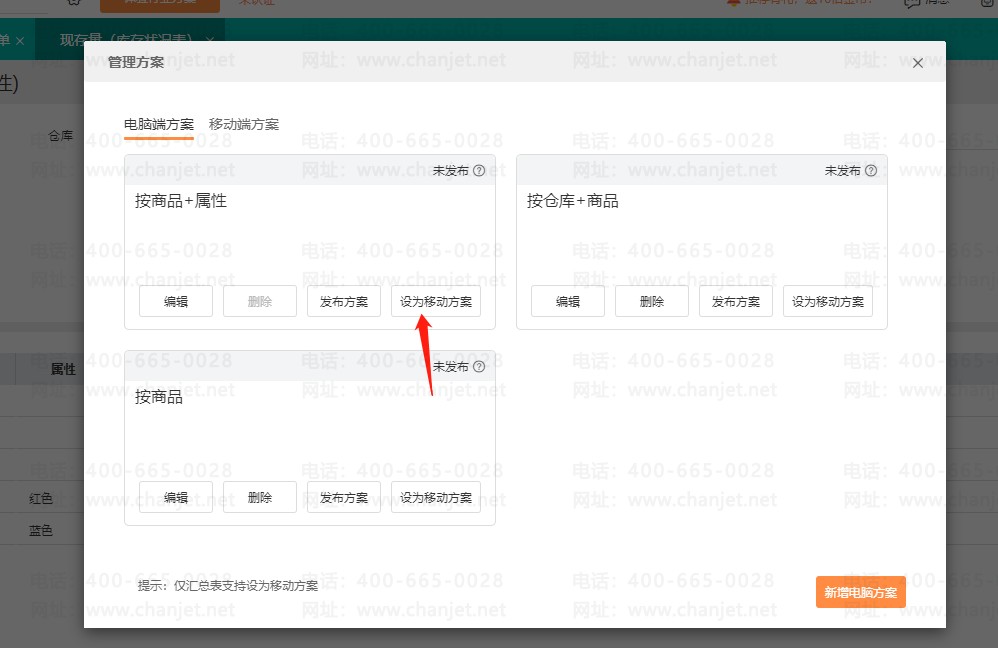Click 删除 on the 按仓库+商品 card

tap(652, 302)
